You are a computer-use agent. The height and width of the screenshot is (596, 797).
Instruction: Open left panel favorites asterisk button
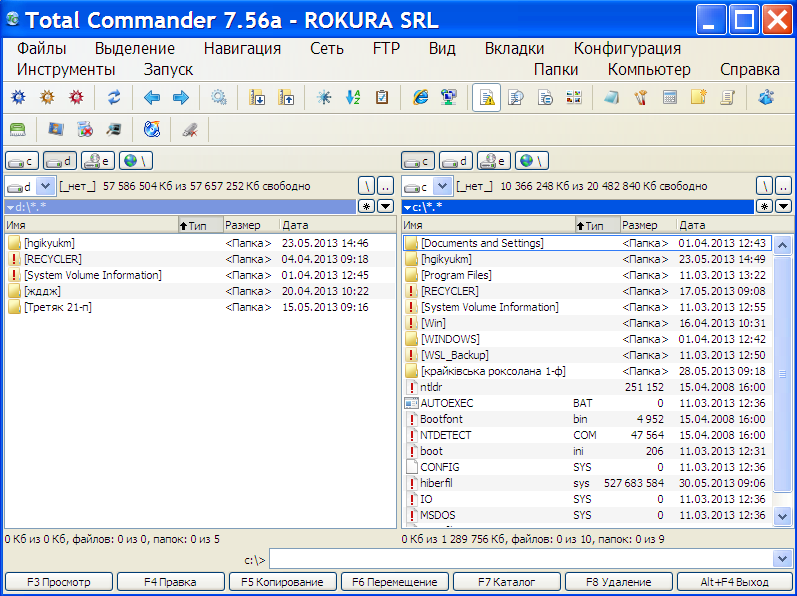tap(365, 206)
